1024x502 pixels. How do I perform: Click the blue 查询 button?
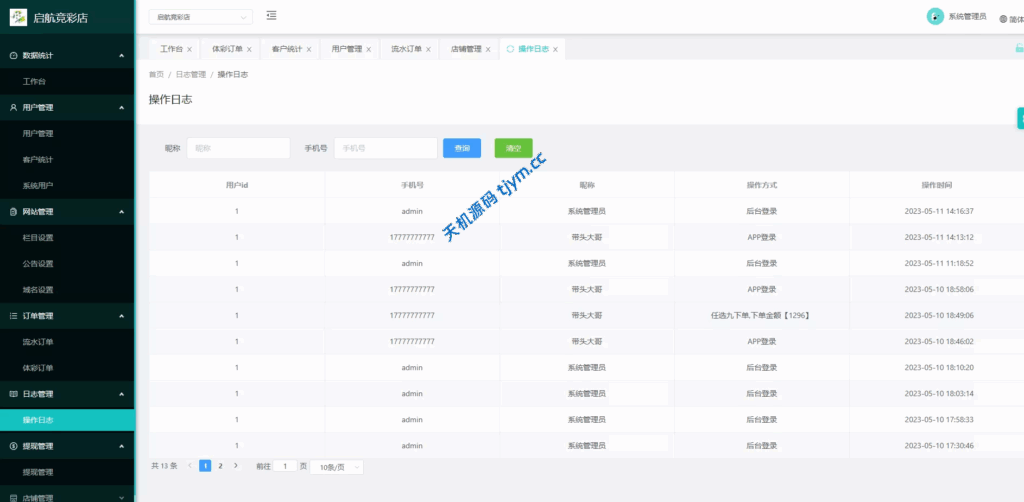[462, 148]
